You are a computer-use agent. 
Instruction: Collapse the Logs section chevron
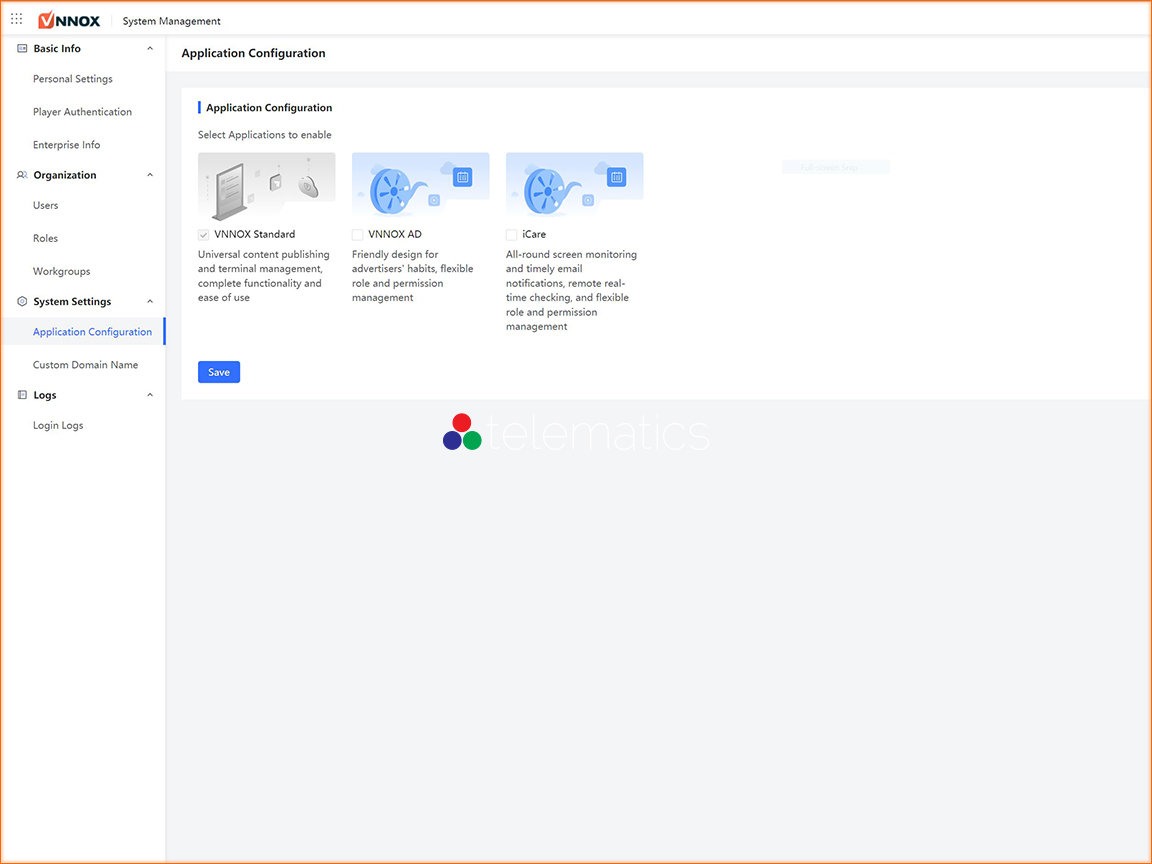[150, 395]
